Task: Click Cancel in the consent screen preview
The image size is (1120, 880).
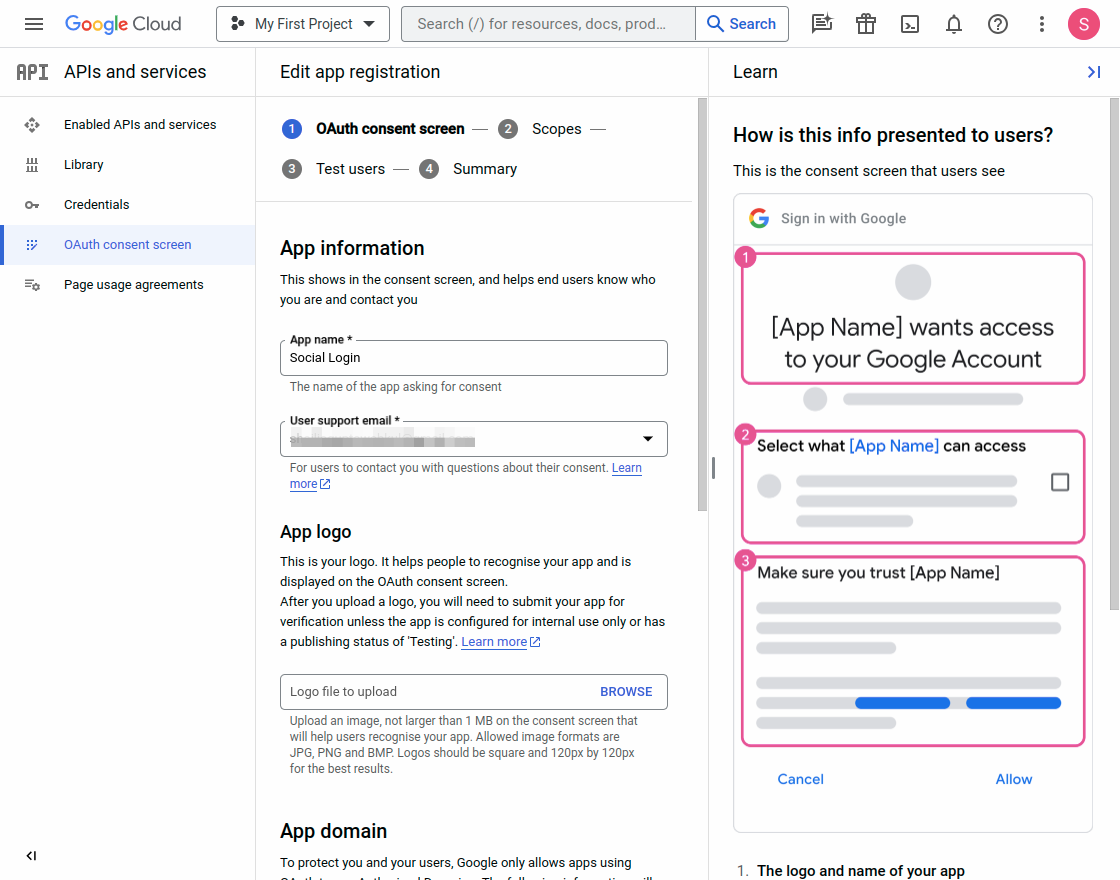Action: coord(800,779)
